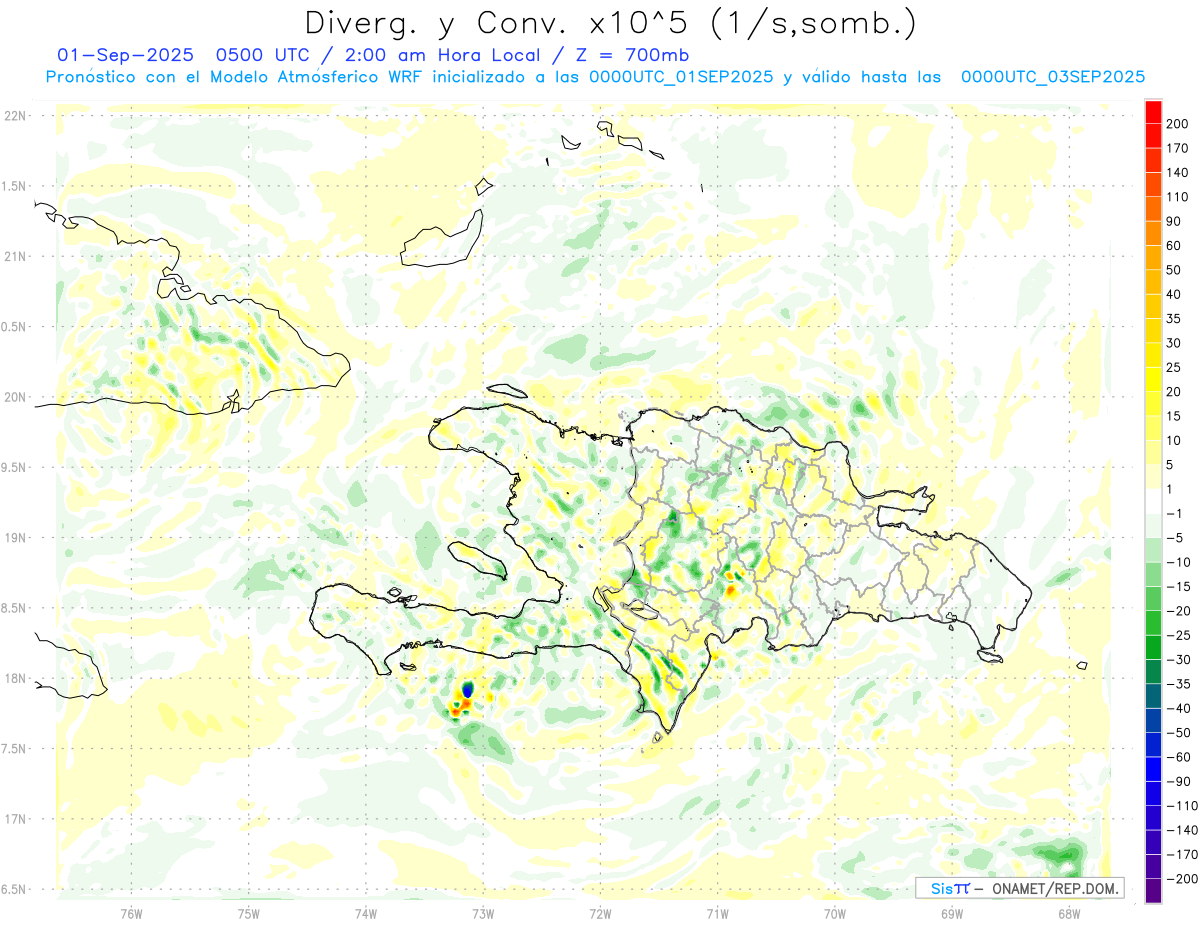Click the positive colorbar value '40'

click(1174, 294)
